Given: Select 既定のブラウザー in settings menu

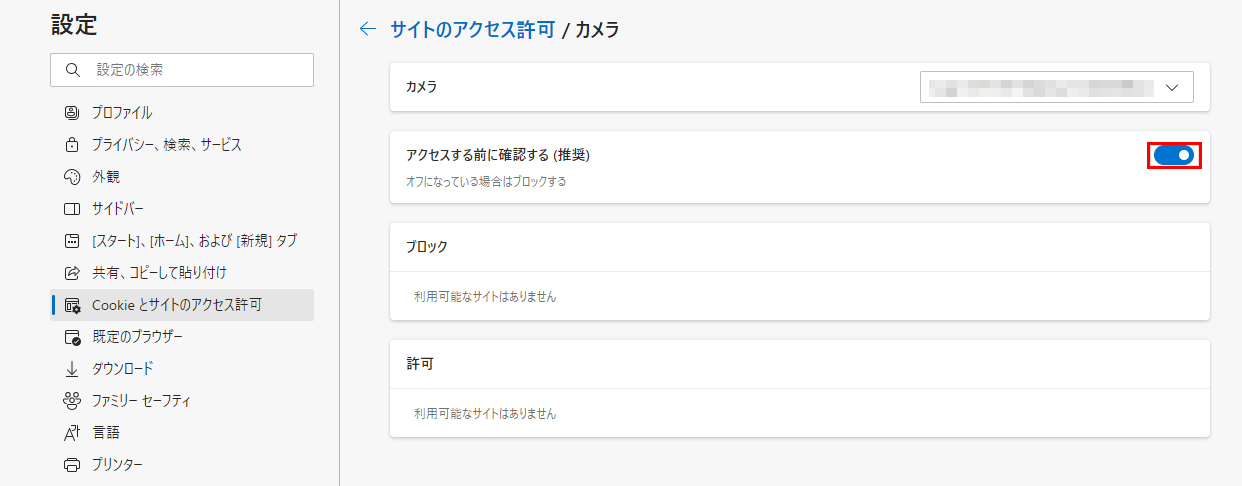Looking at the screenshot, I should click(182, 337).
